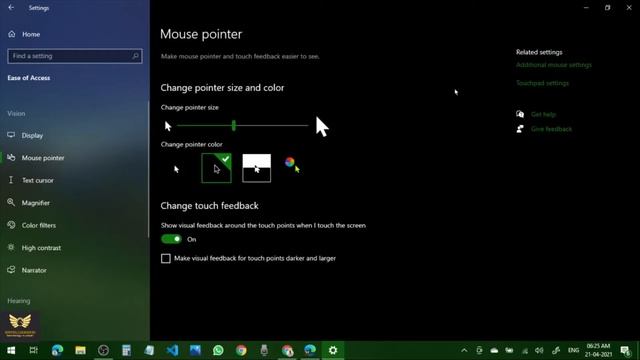Click the Get help chat icon
Image resolution: width=640 pixels, height=360 pixels.
click(520, 114)
